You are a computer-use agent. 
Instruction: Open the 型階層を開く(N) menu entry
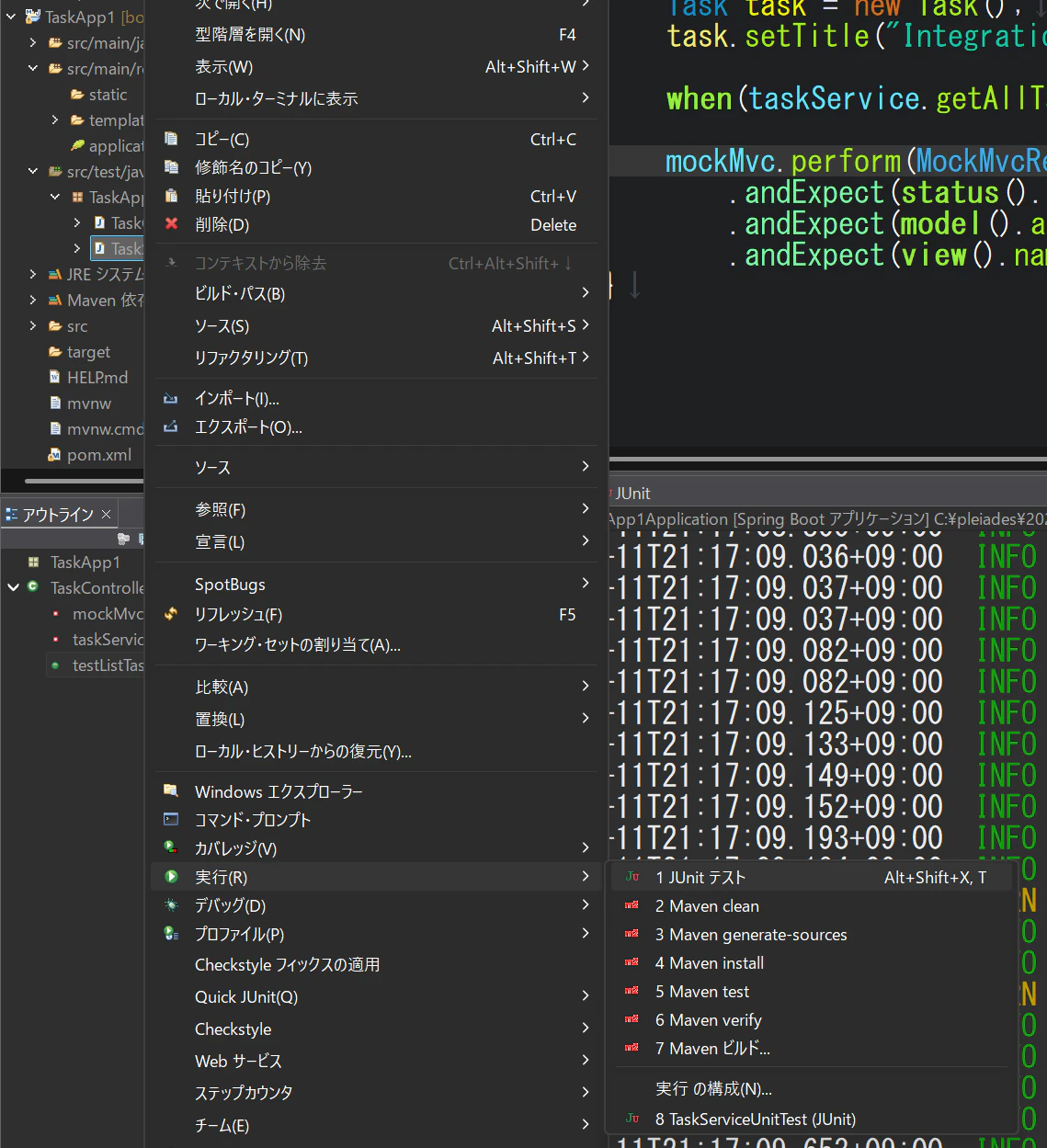click(x=377, y=35)
